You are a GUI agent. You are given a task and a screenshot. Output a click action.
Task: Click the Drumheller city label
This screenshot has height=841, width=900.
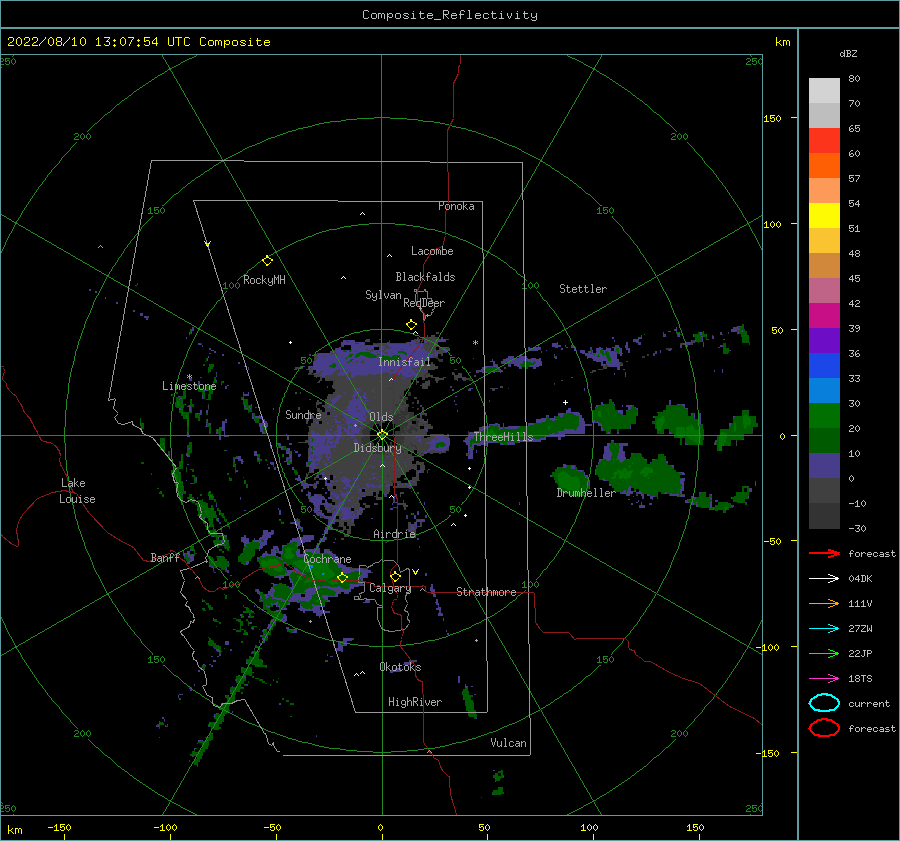pyautogui.click(x=586, y=493)
